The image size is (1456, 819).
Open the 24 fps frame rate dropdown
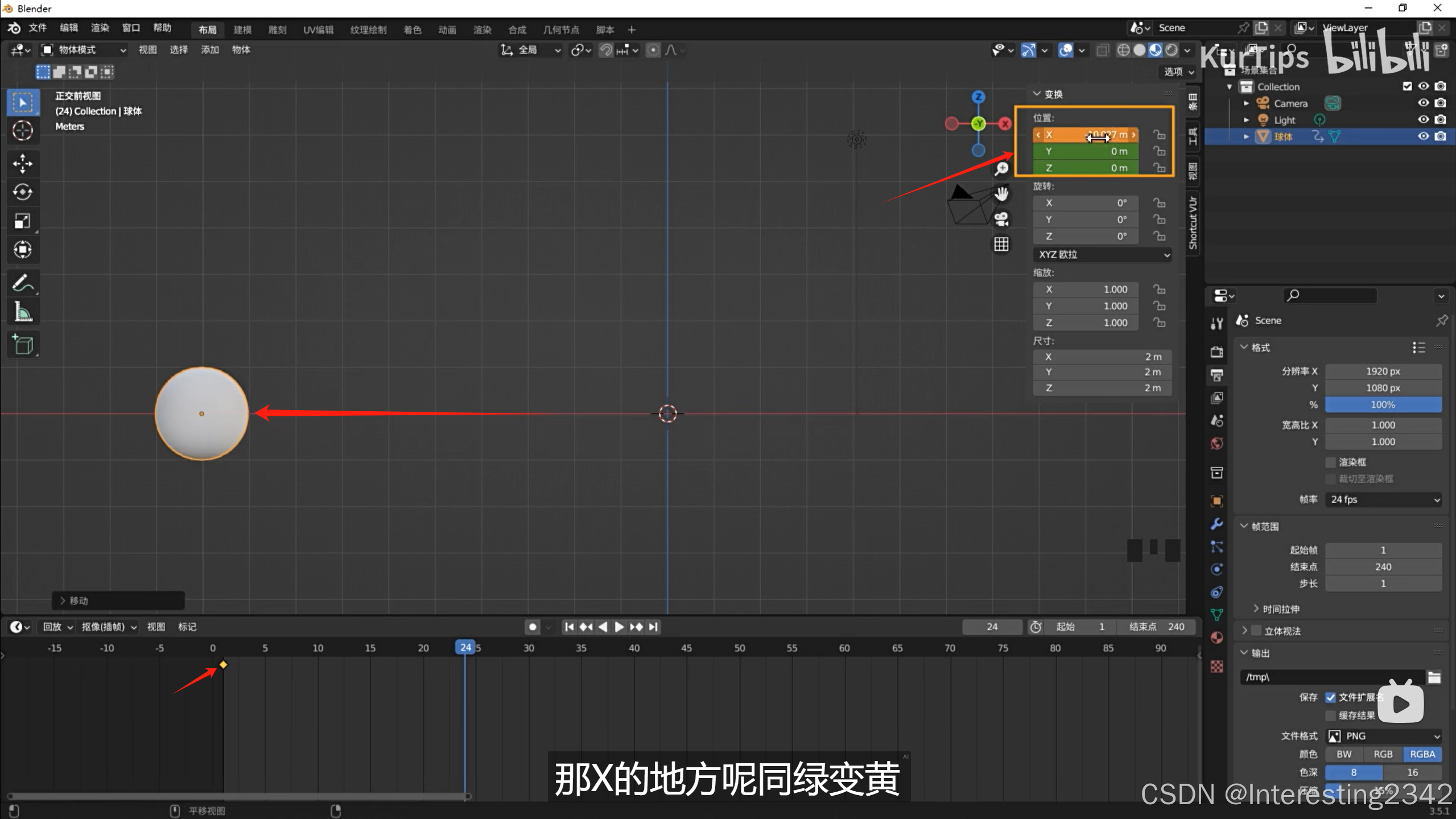coord(1383,499)
